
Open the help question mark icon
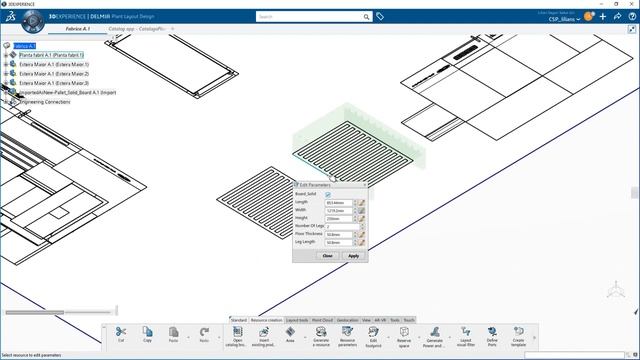coord(632,17)
